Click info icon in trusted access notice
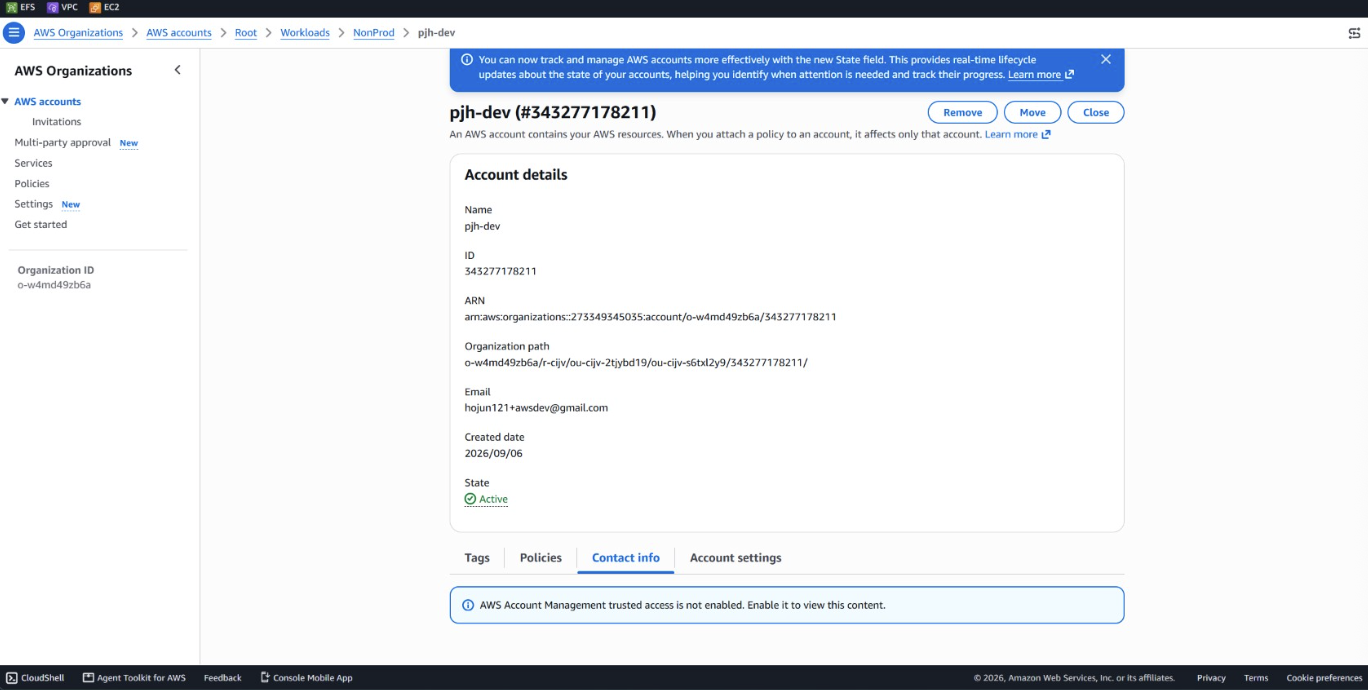 coord(468,605)
